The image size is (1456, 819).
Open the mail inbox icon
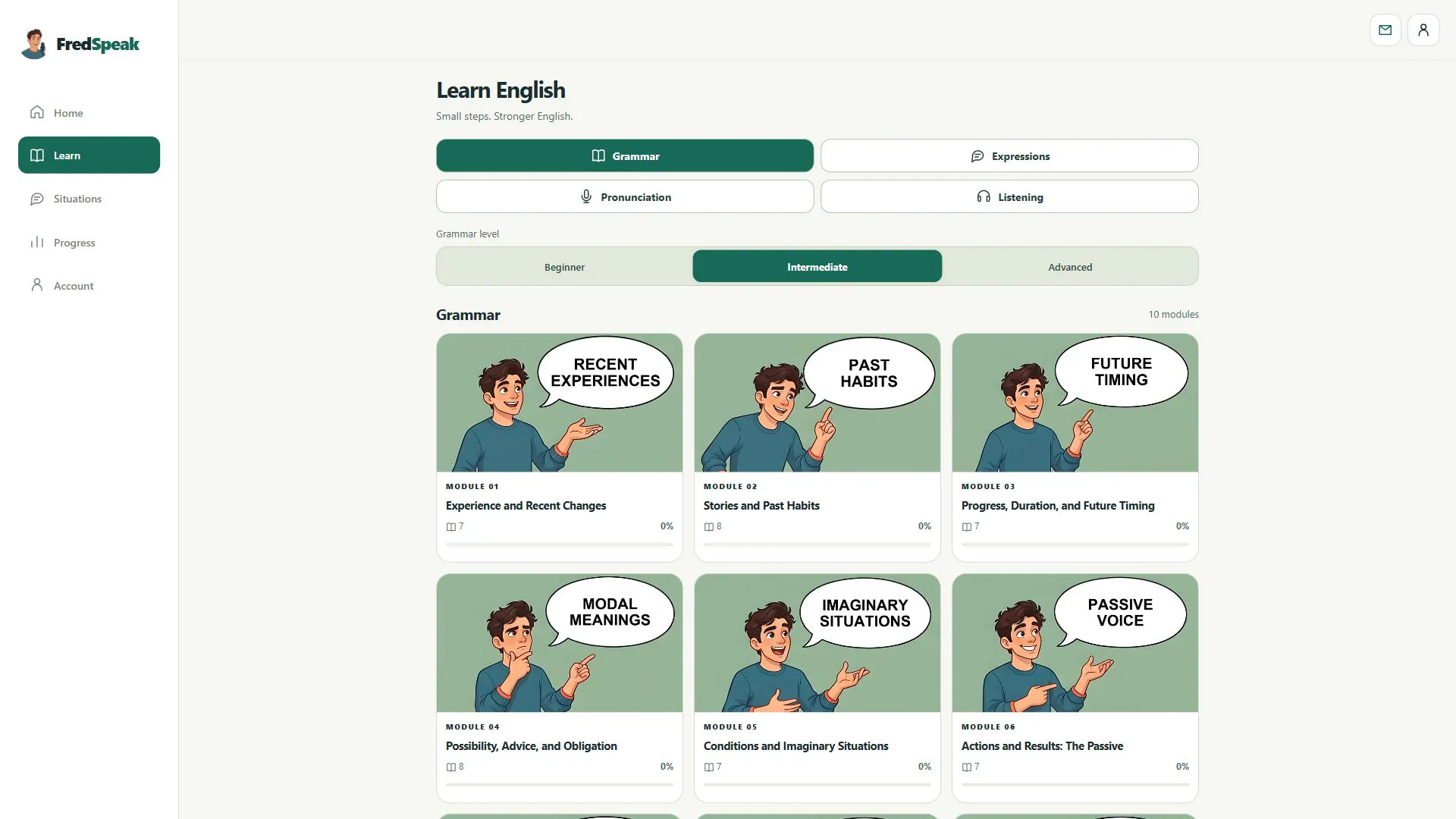pos(1385,30)
